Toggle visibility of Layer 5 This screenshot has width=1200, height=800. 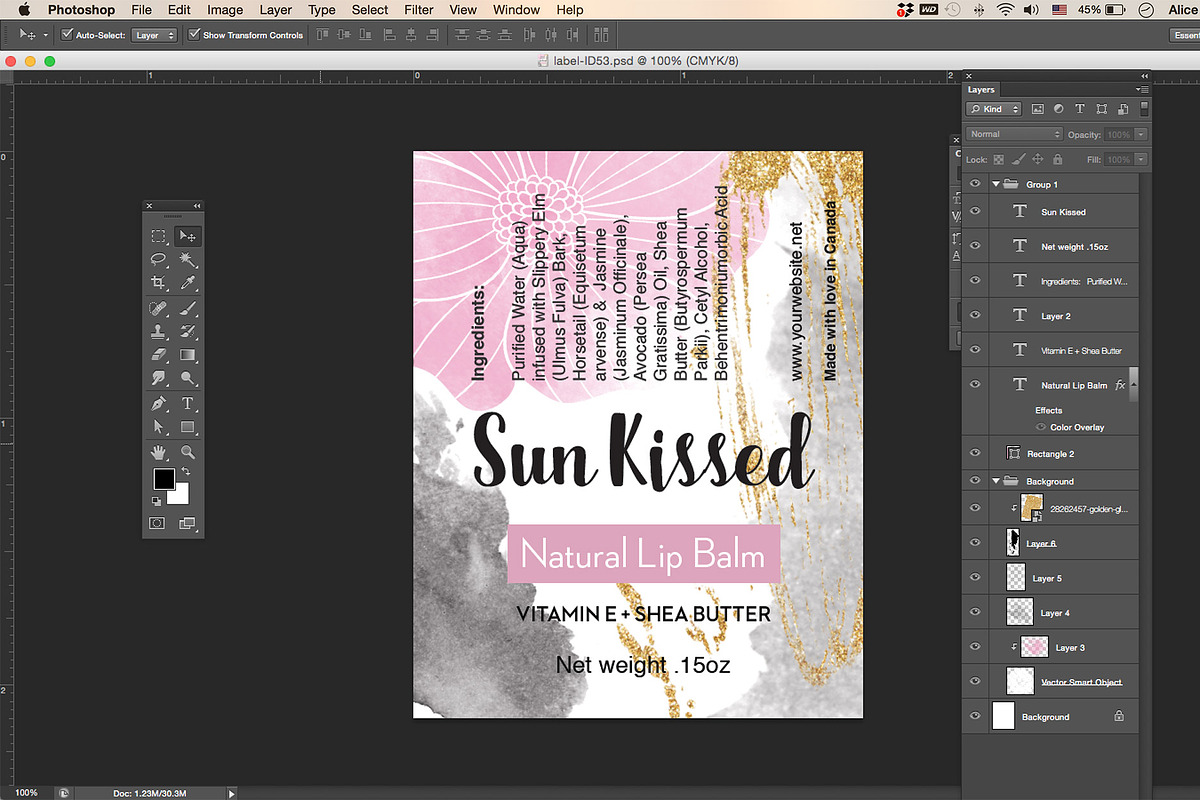pyautogui.click(x=976, y=577)
